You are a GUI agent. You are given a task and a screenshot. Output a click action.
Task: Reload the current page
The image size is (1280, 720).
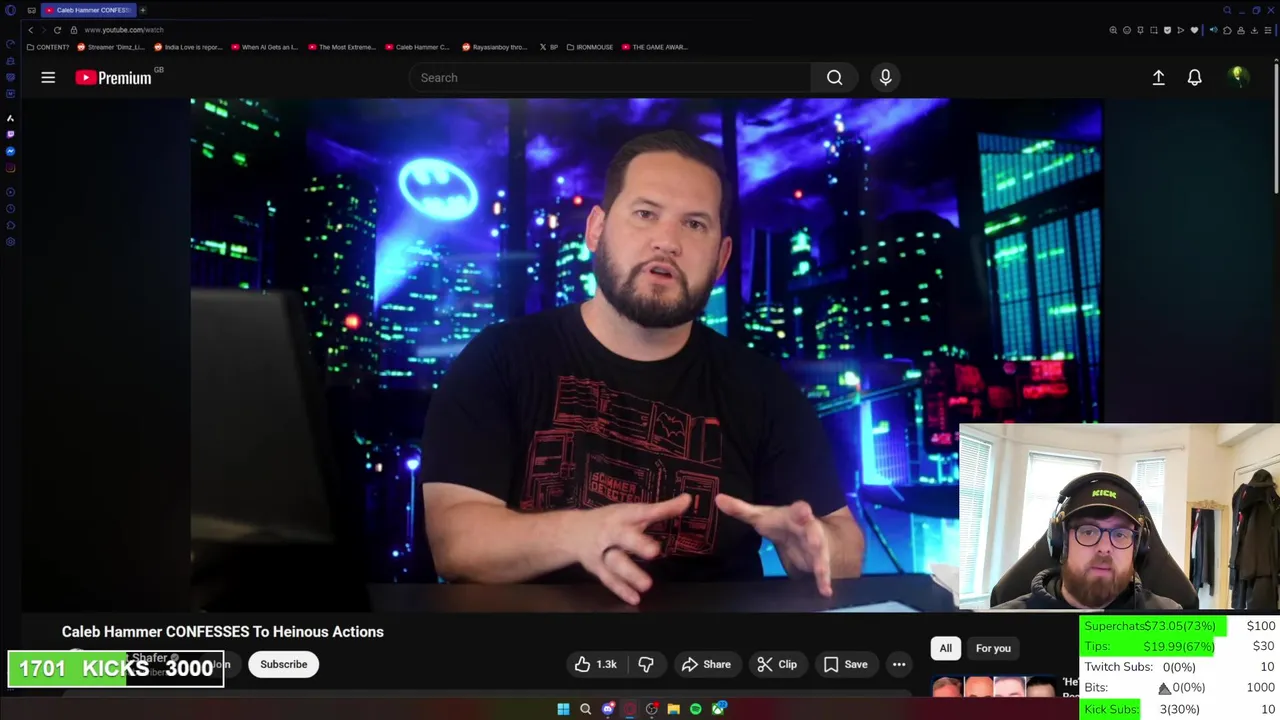pyautogui.click(x=57, y=30)
